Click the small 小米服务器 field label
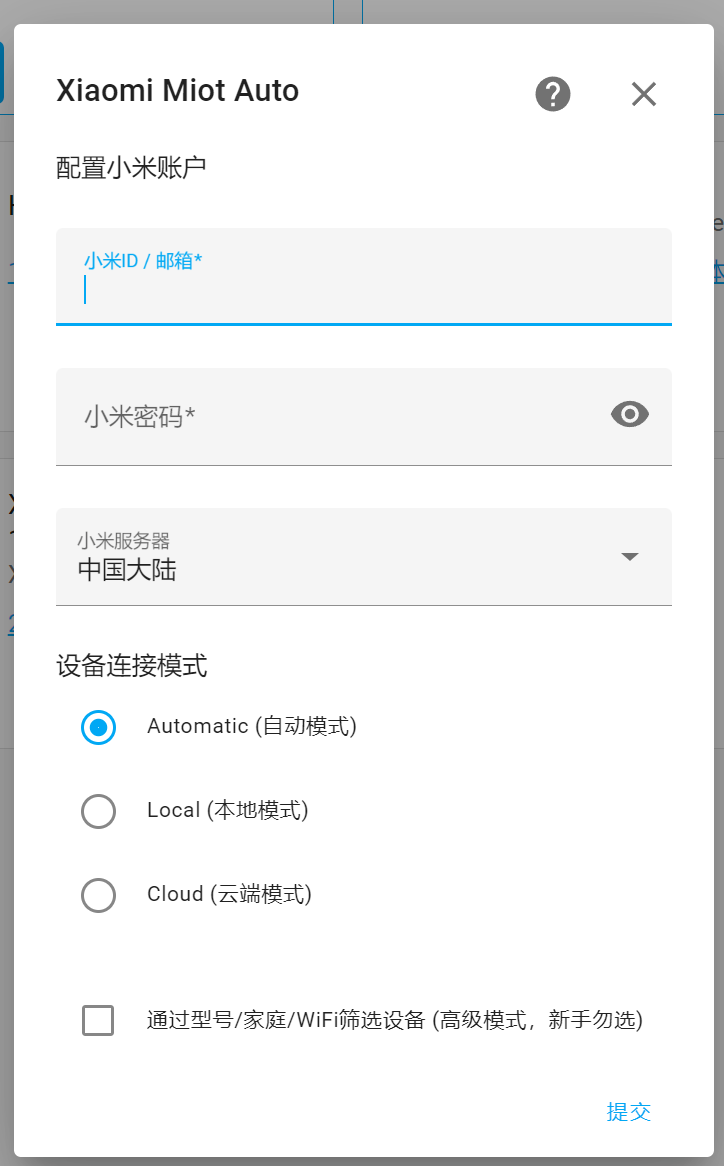Viewport: 724px width, 1166px height. (x=123, y=541)
